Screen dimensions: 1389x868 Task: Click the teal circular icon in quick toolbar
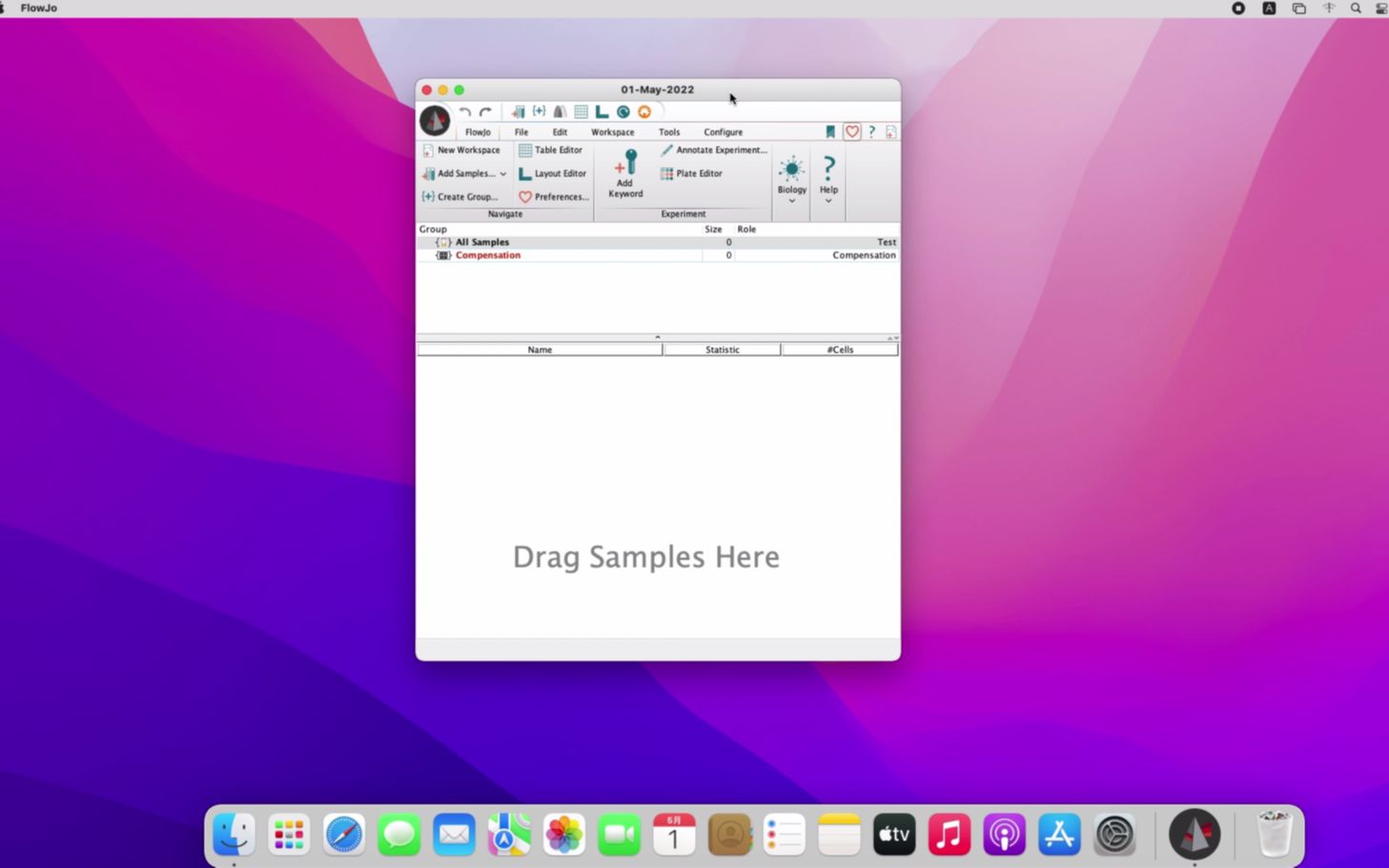(x=623, y=111)
